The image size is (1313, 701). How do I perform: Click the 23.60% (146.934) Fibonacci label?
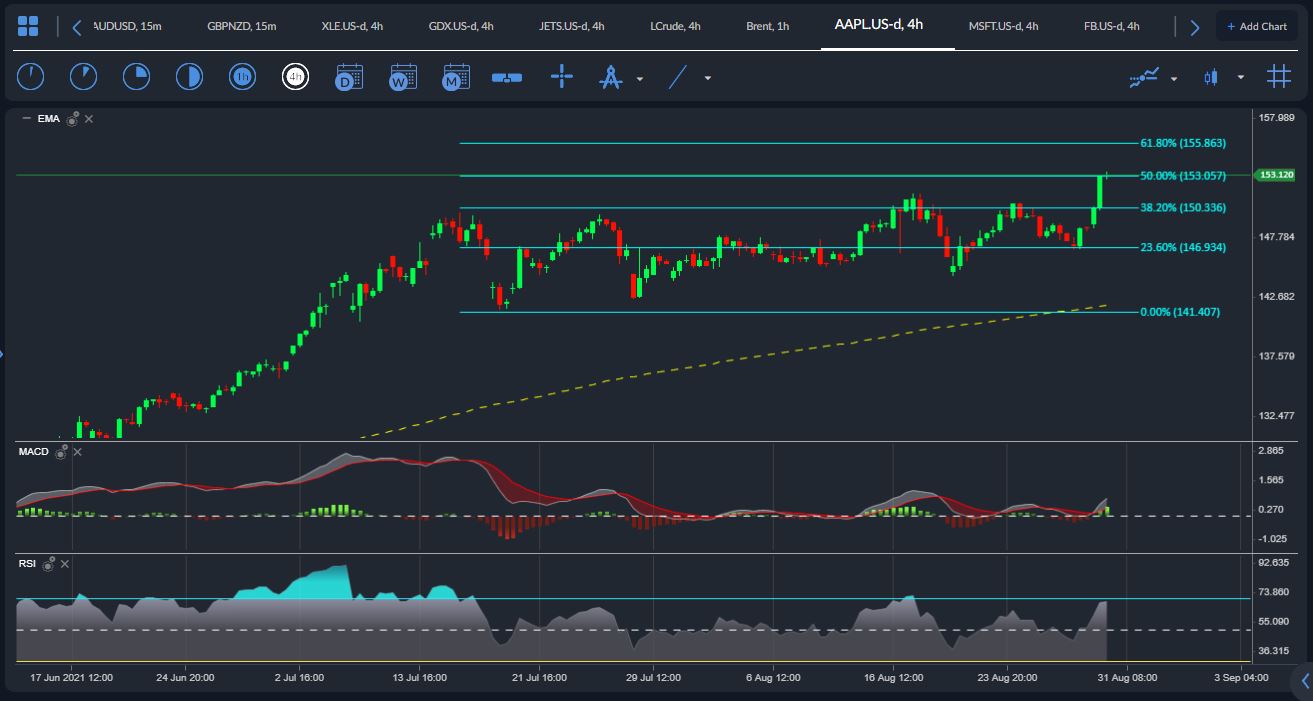coord(1183,247)
